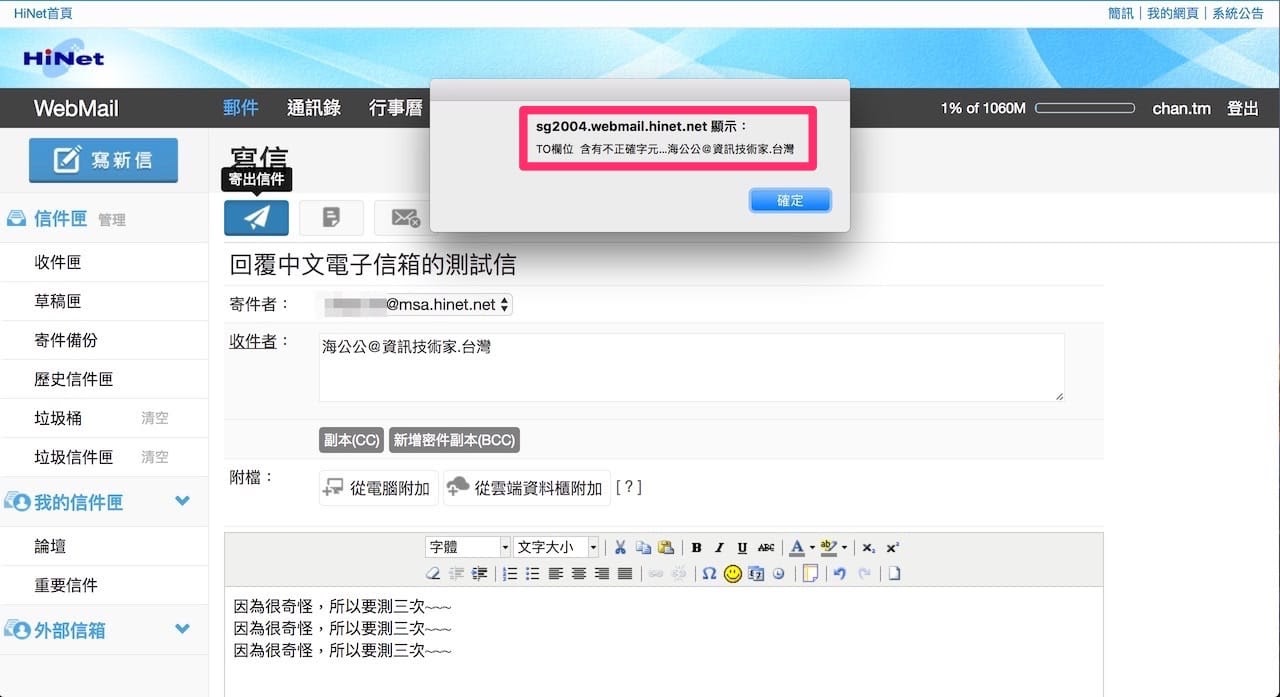Open the 行事曆 menu item
Image resolution: width=1280 pixels, height=697 pixels.
click(396, 108)
